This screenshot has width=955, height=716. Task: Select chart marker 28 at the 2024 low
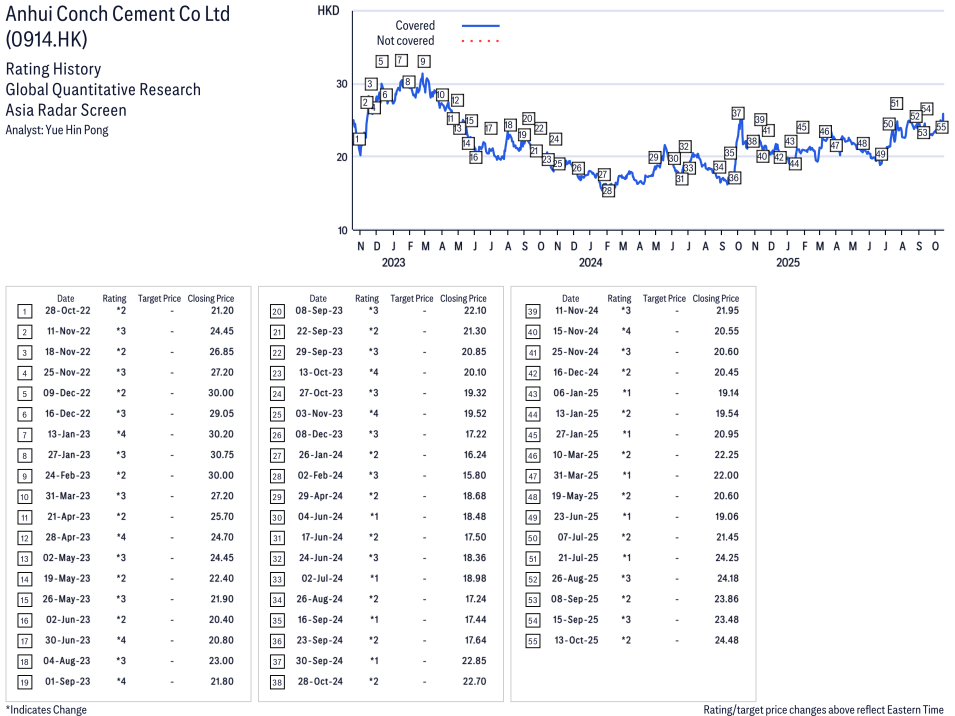(x=608, y=190)
